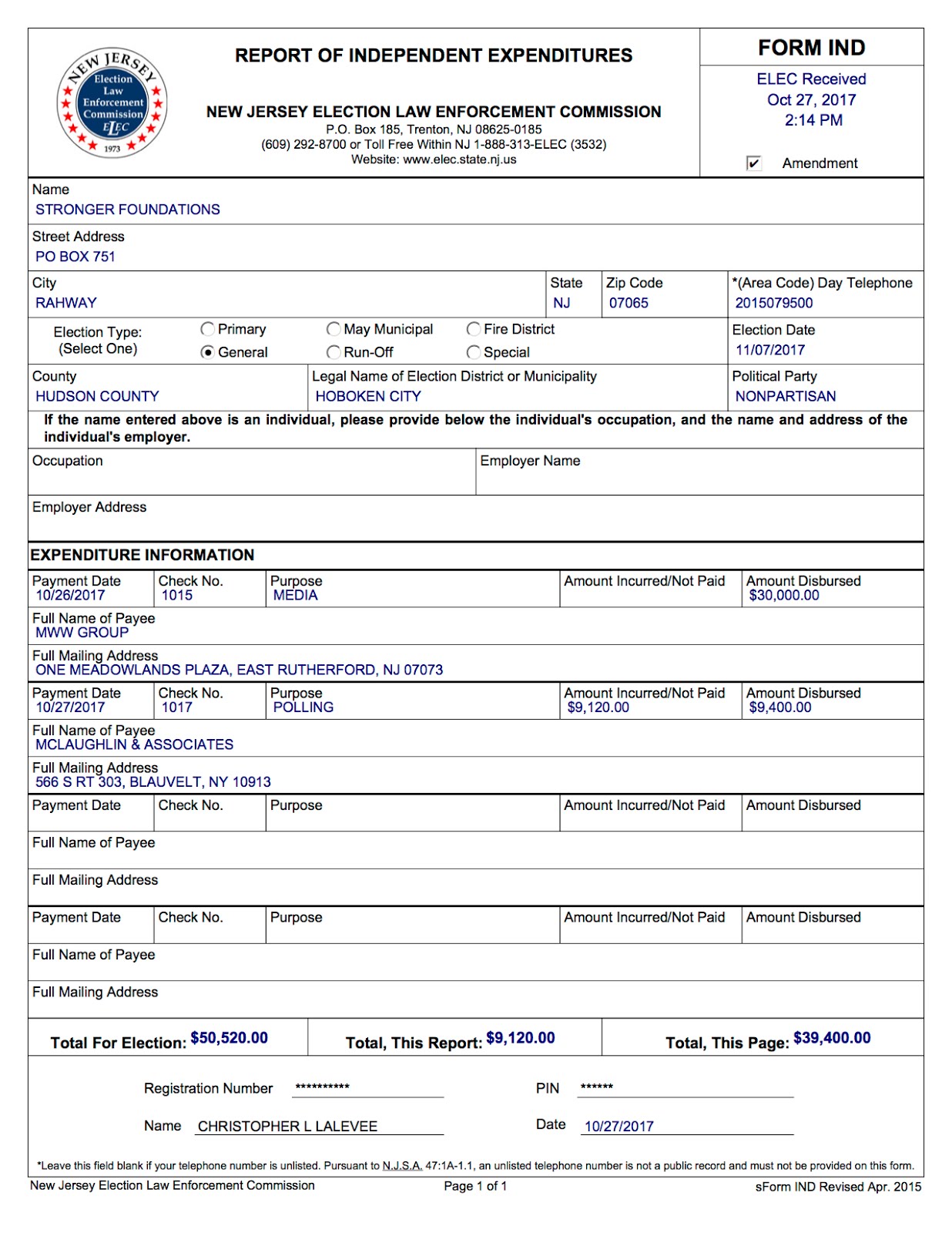The image size is (952, 1233).
Task: Edit the Name field STRONGER FOUNDATIONS
Action: 128,210
